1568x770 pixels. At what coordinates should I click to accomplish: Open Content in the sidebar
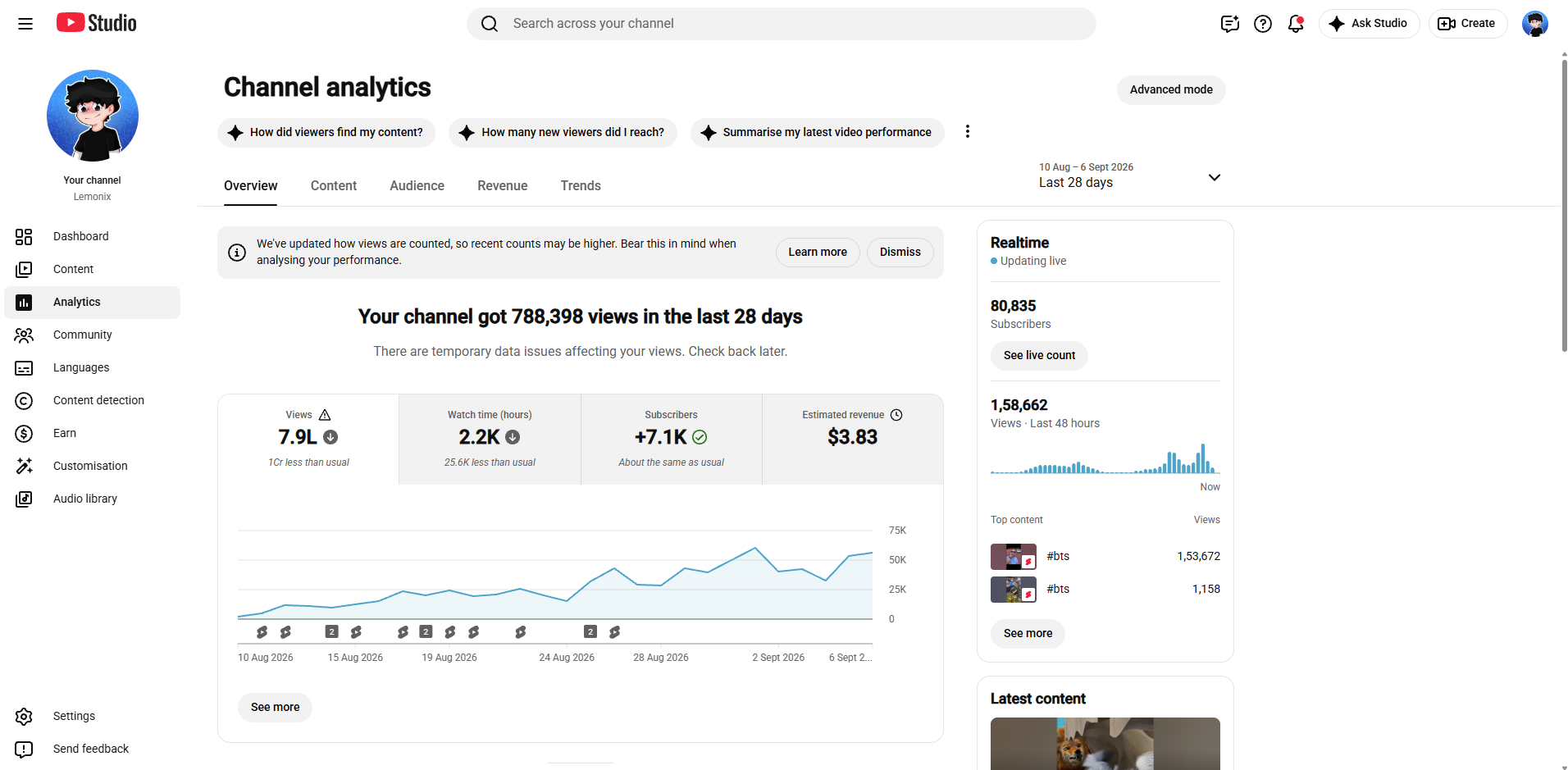[x=92, y=269]
